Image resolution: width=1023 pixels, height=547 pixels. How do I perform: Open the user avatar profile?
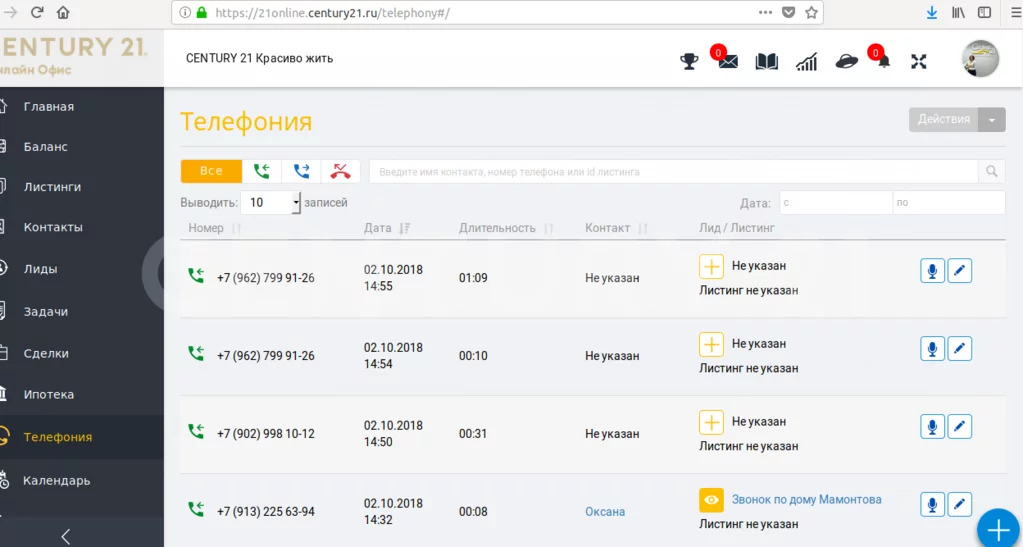click(980, 58)
